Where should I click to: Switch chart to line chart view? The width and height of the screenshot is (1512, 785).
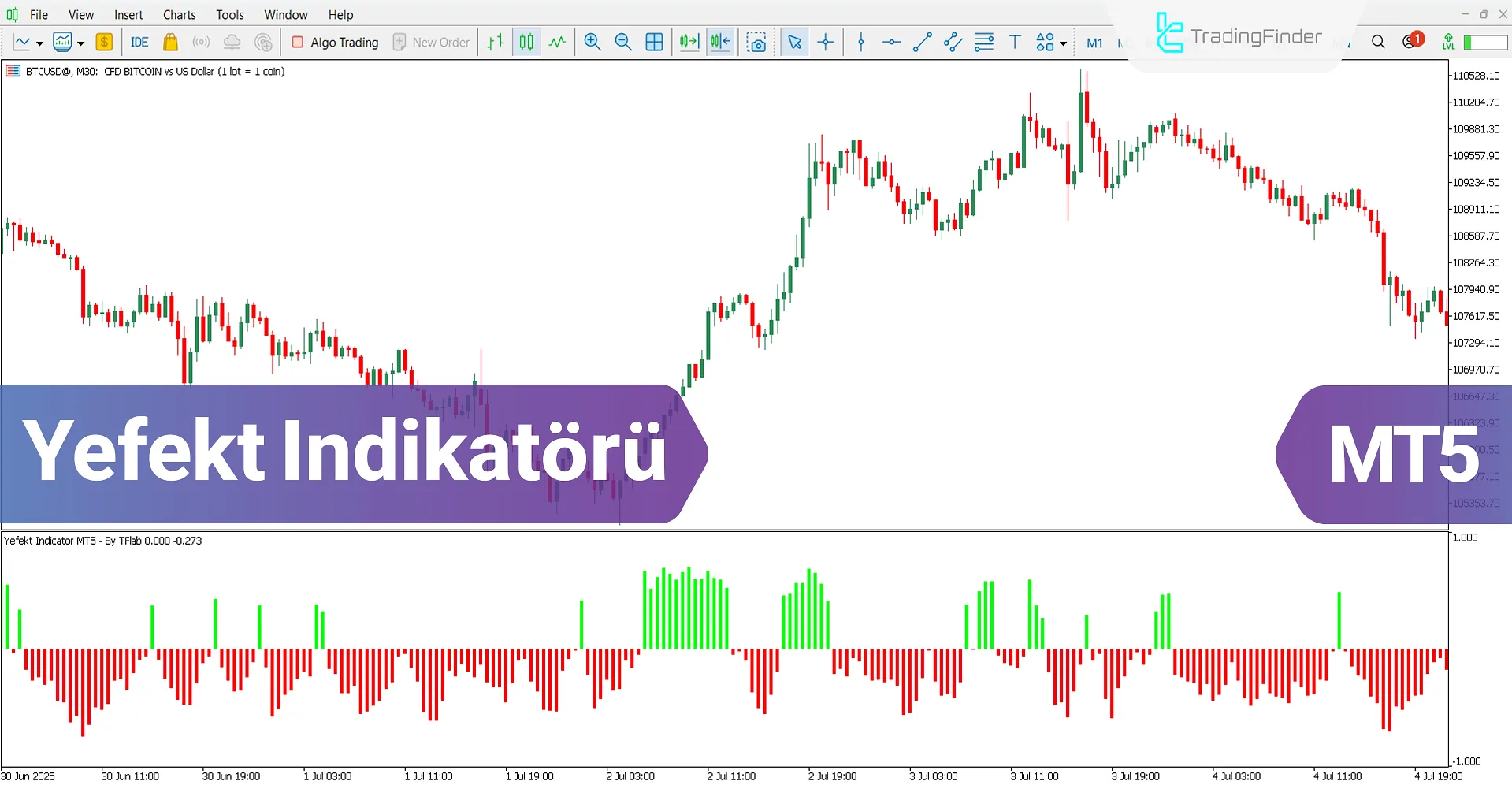[x=557, y=42]
